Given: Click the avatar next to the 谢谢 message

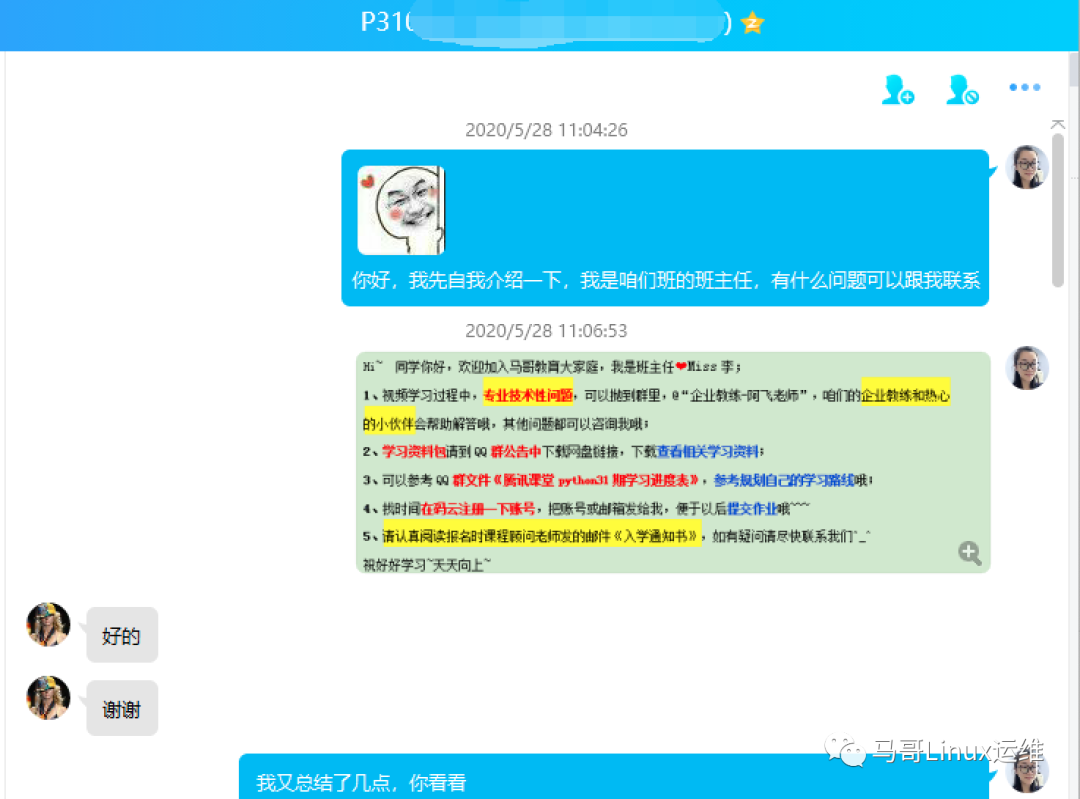Looking at the screenshot, I should pos(47,698).
